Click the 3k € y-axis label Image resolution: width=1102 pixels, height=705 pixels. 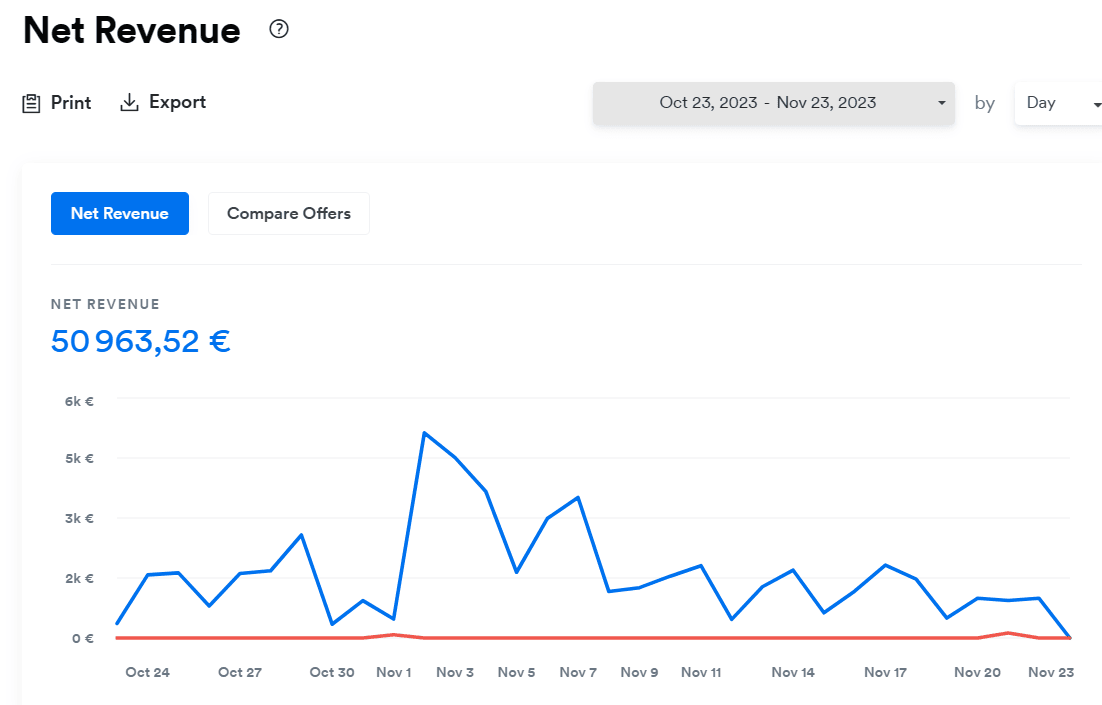tap(79, 518)
